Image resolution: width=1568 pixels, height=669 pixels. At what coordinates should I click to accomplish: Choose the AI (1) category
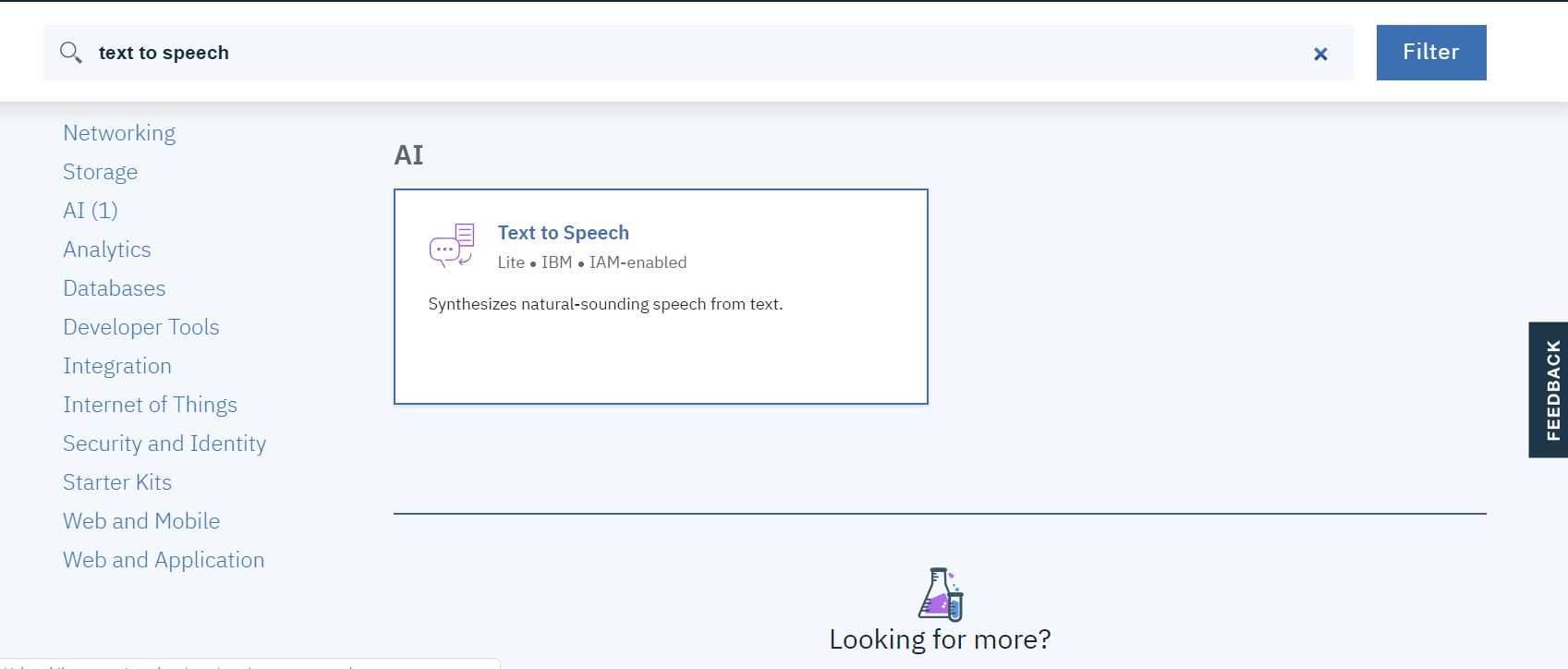pyautogui.click(x=91, y=211)
